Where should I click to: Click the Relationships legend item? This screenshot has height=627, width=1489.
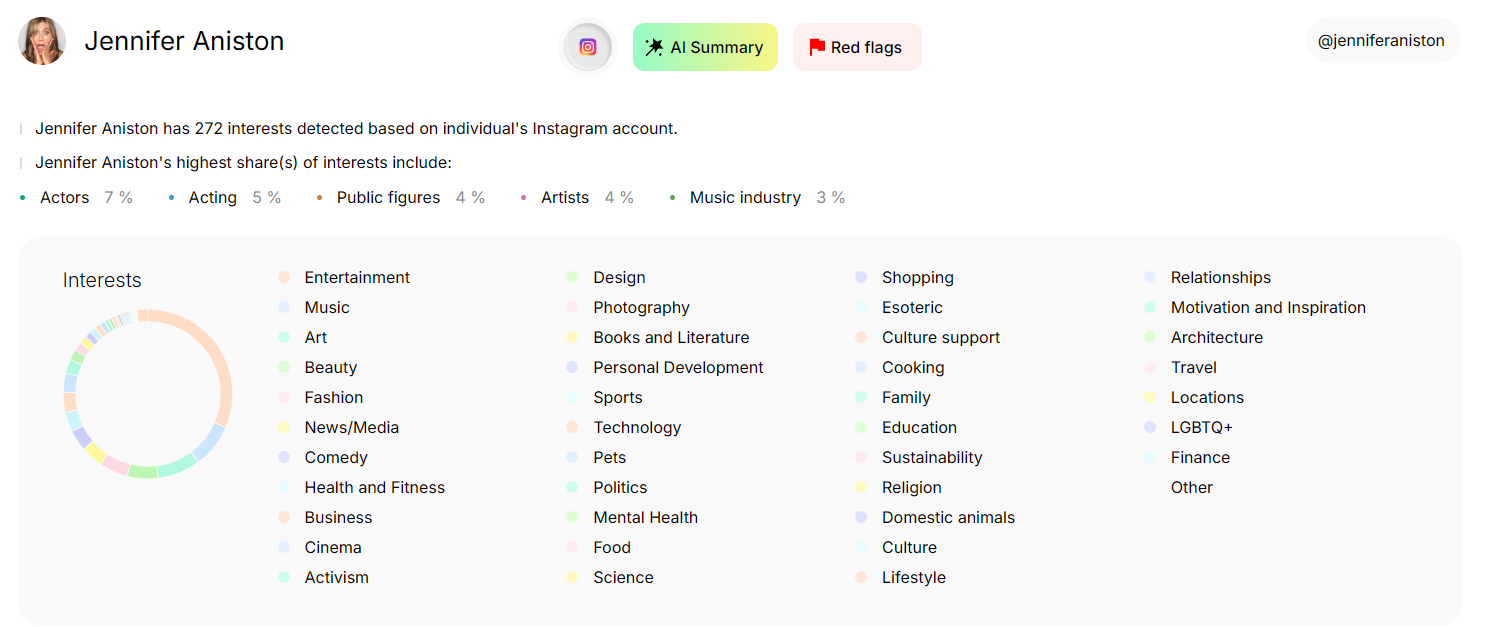tap(1220, 277)
